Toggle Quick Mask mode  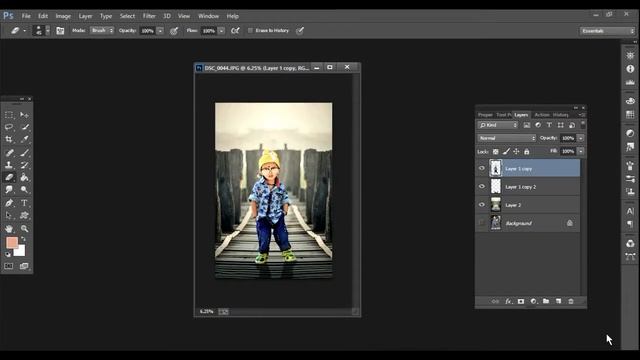9,266
